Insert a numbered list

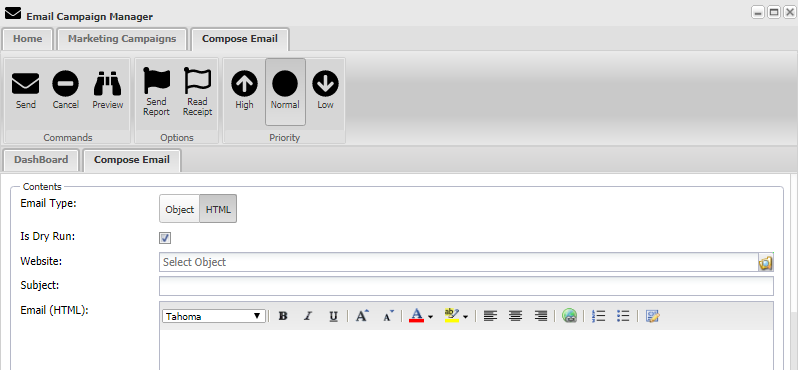point(598,316)
